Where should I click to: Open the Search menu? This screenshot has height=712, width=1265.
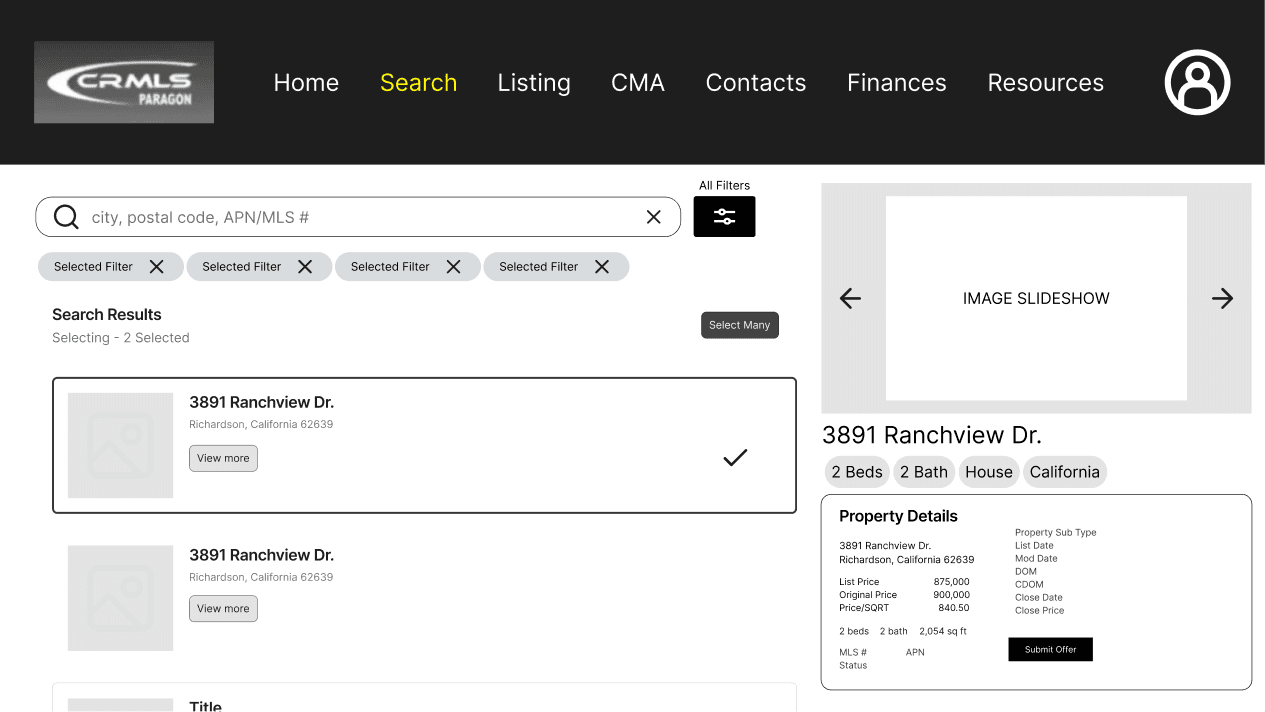click(x=418, y=83)
